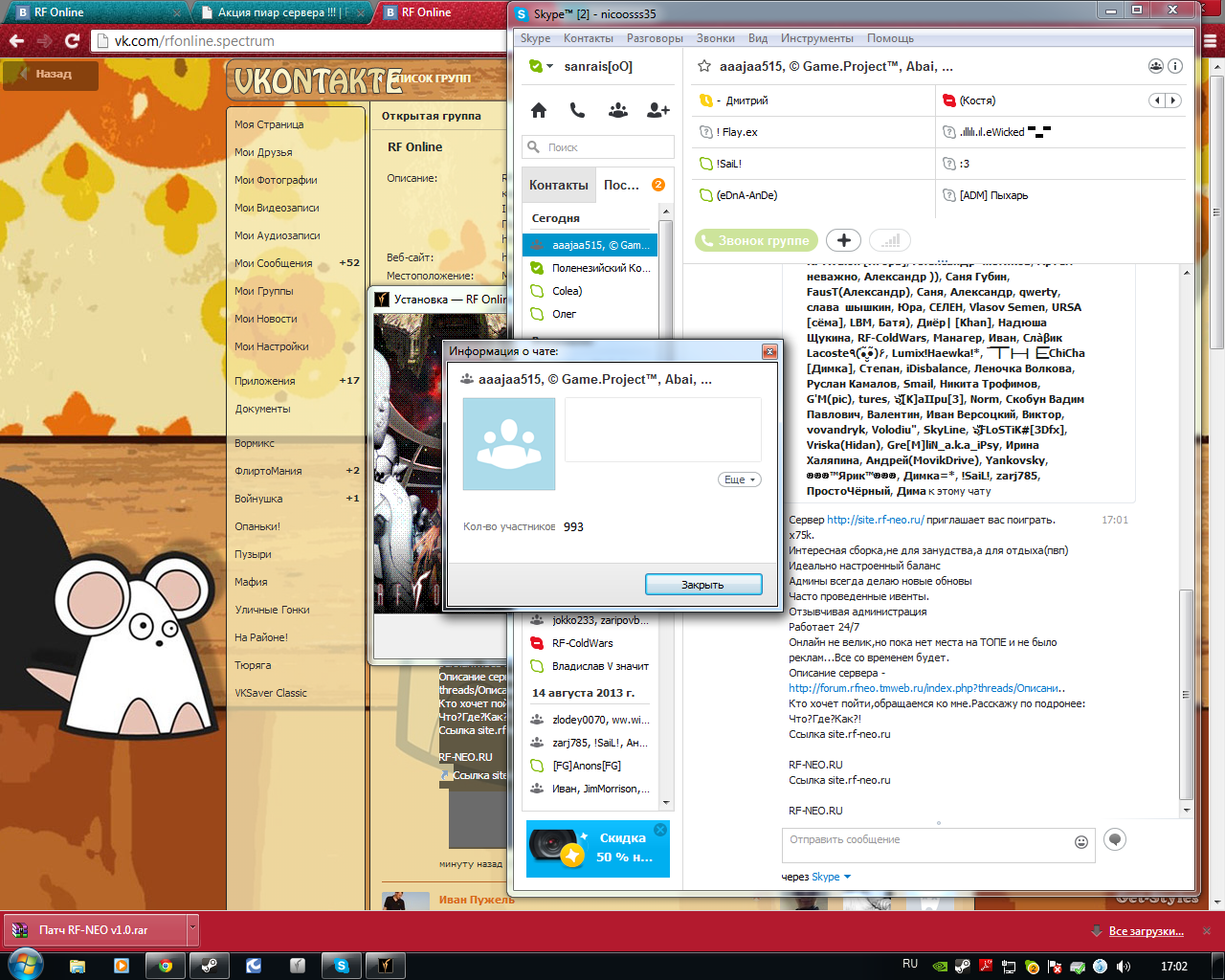Click the plus button beside Звонок группе
The height and width of the screenshot is (980, 1225).
pos(843,240)
